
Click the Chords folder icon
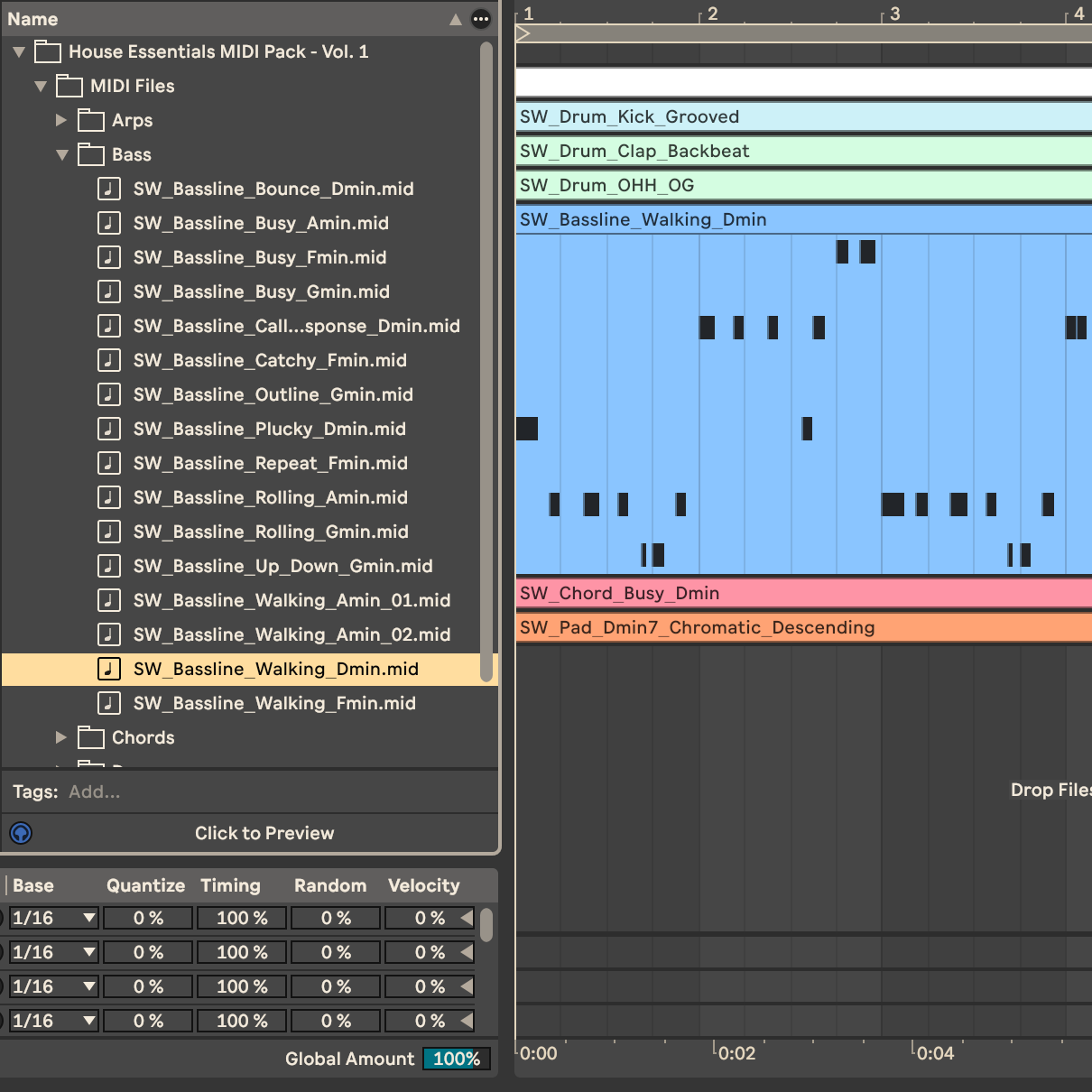pyautogui.click(x=90, y=737)
